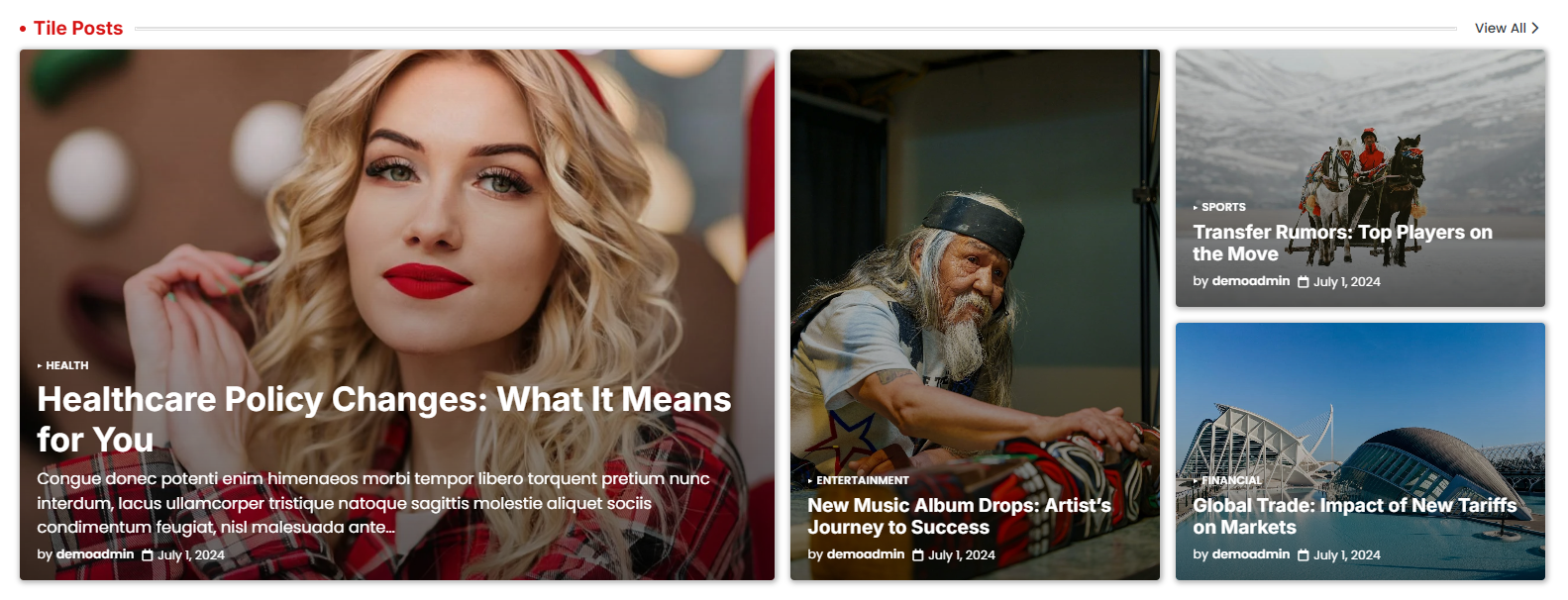Open the Transfer Rumors headline
The height and width of the screenshot is (600, 1568).
(1342, 243)
